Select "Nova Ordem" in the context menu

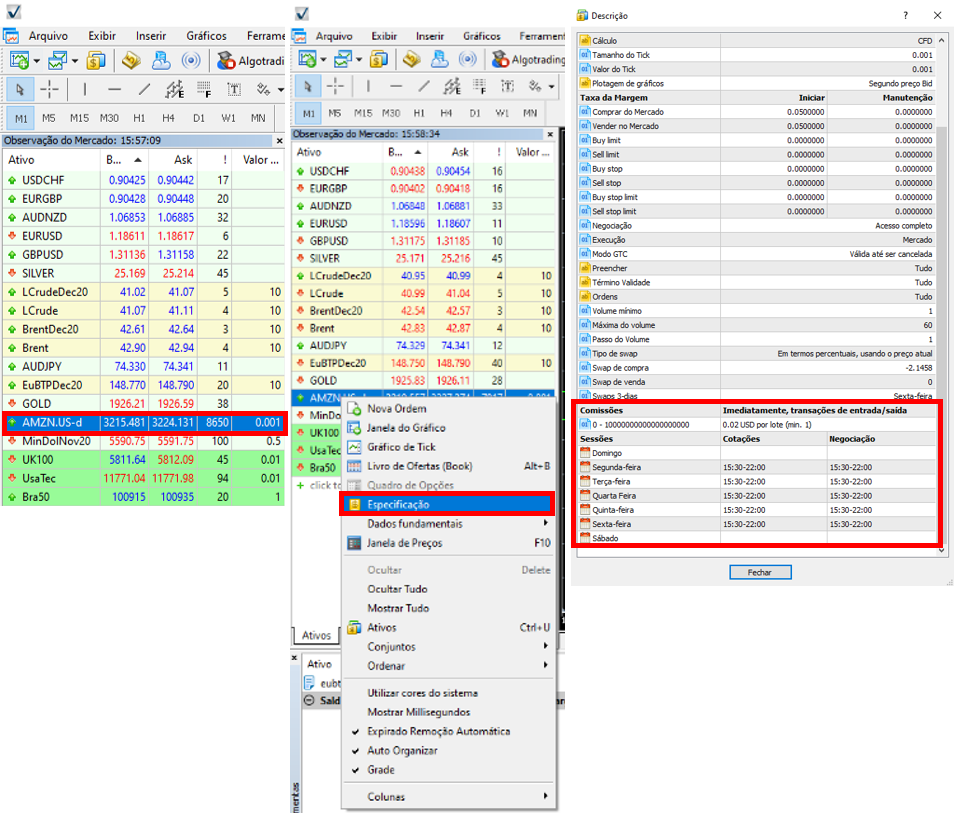point(448,409)
